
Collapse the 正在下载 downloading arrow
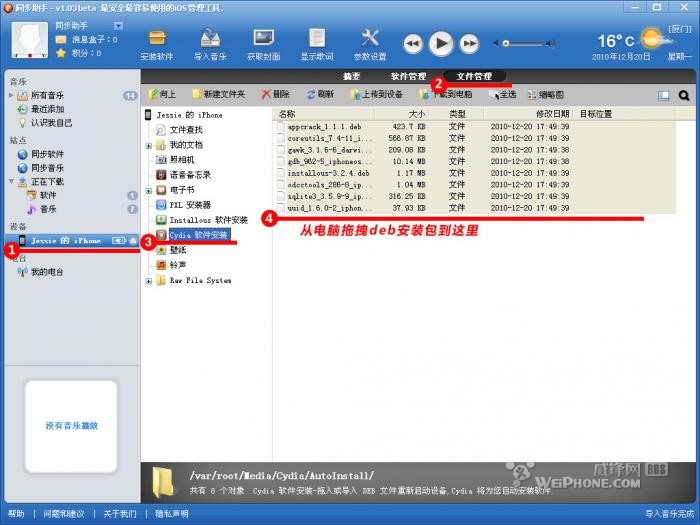[x=11, y=181]
